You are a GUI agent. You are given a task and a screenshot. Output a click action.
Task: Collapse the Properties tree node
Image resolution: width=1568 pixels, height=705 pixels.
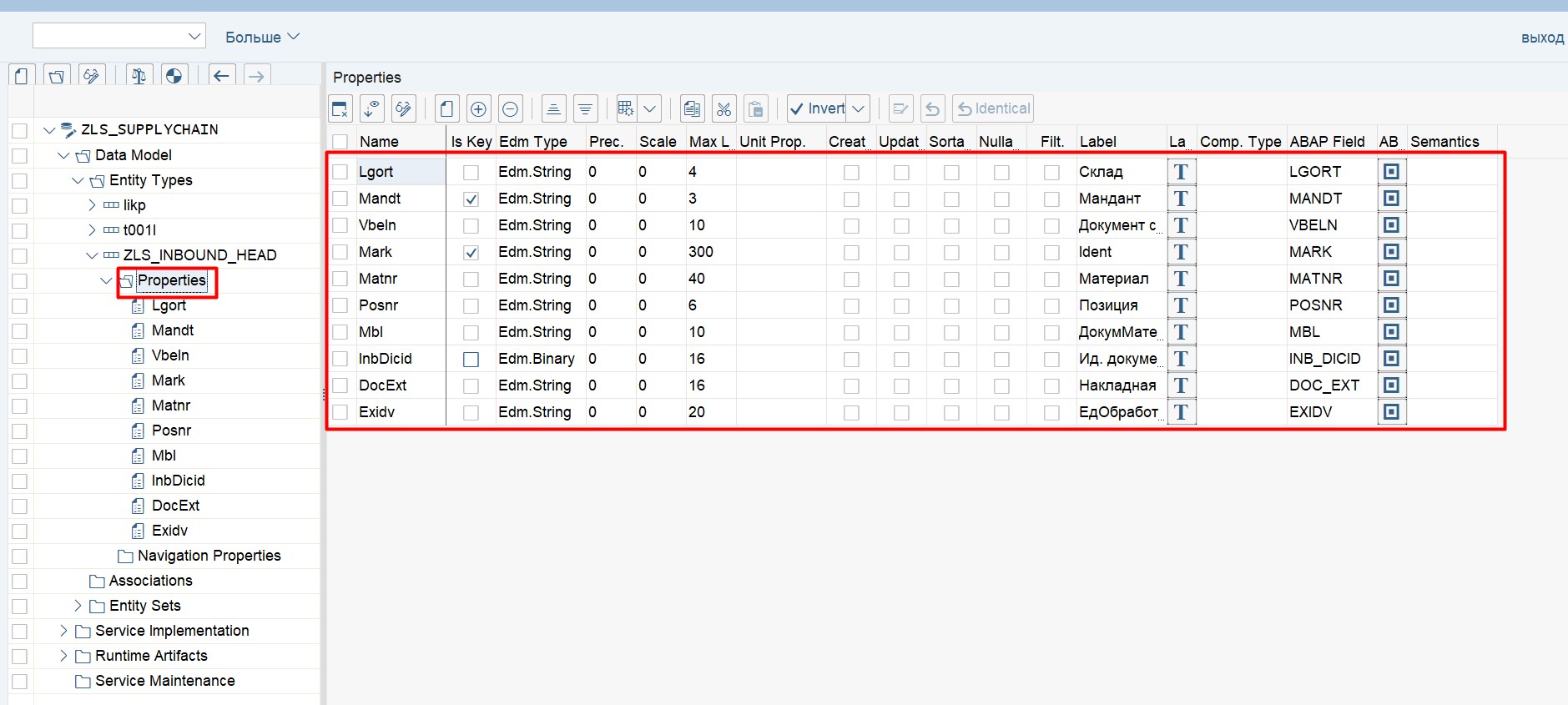pyautogui.click(x=106, y=280)
